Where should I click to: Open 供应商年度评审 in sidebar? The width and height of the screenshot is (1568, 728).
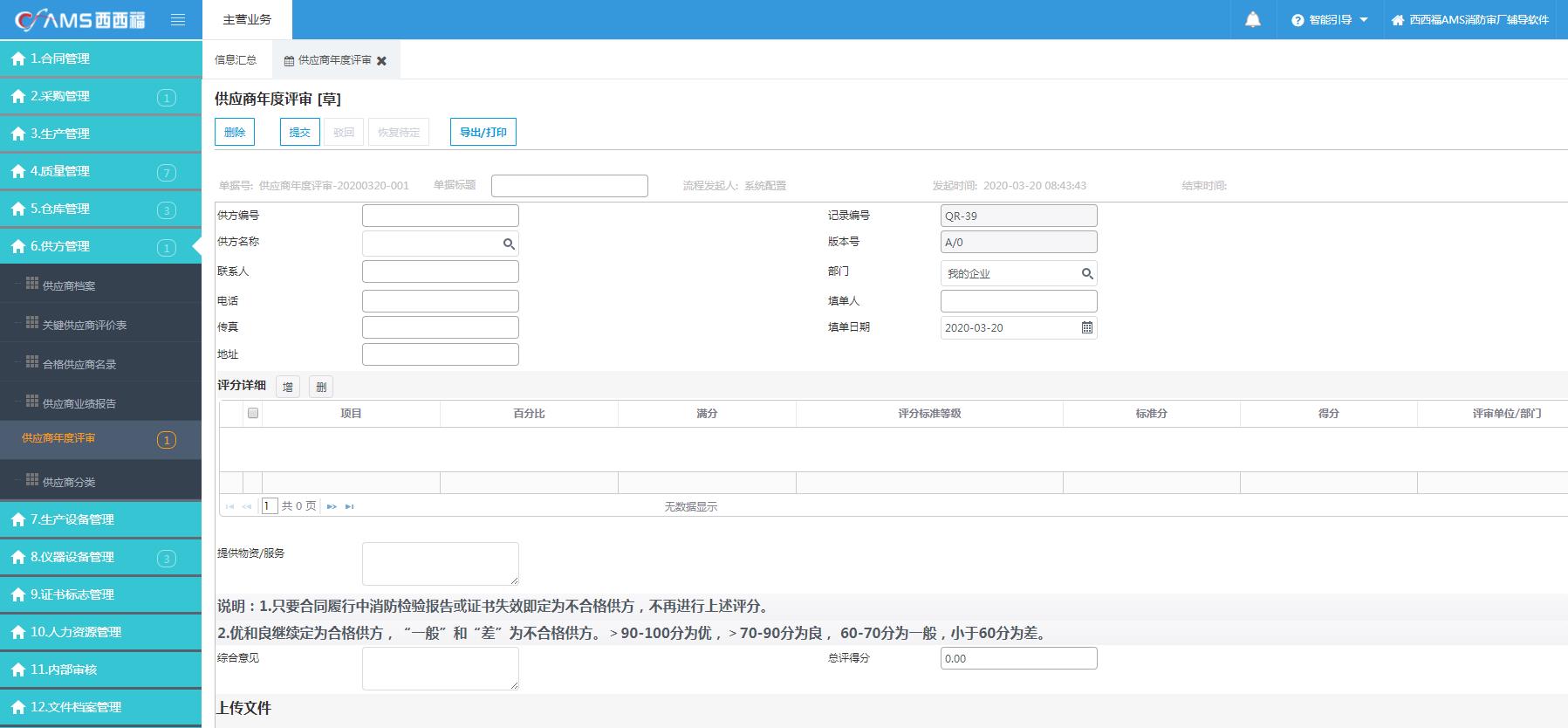[x=101, y=439]
